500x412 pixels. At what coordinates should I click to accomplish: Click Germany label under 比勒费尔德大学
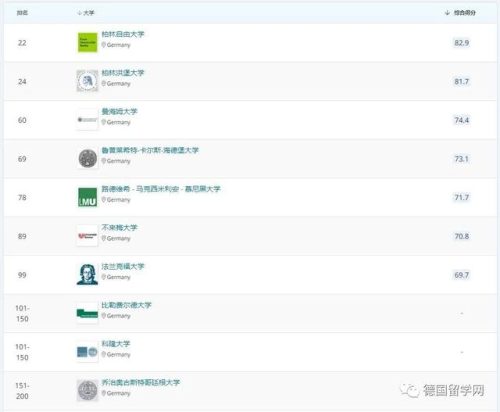(x=118, y=316)
